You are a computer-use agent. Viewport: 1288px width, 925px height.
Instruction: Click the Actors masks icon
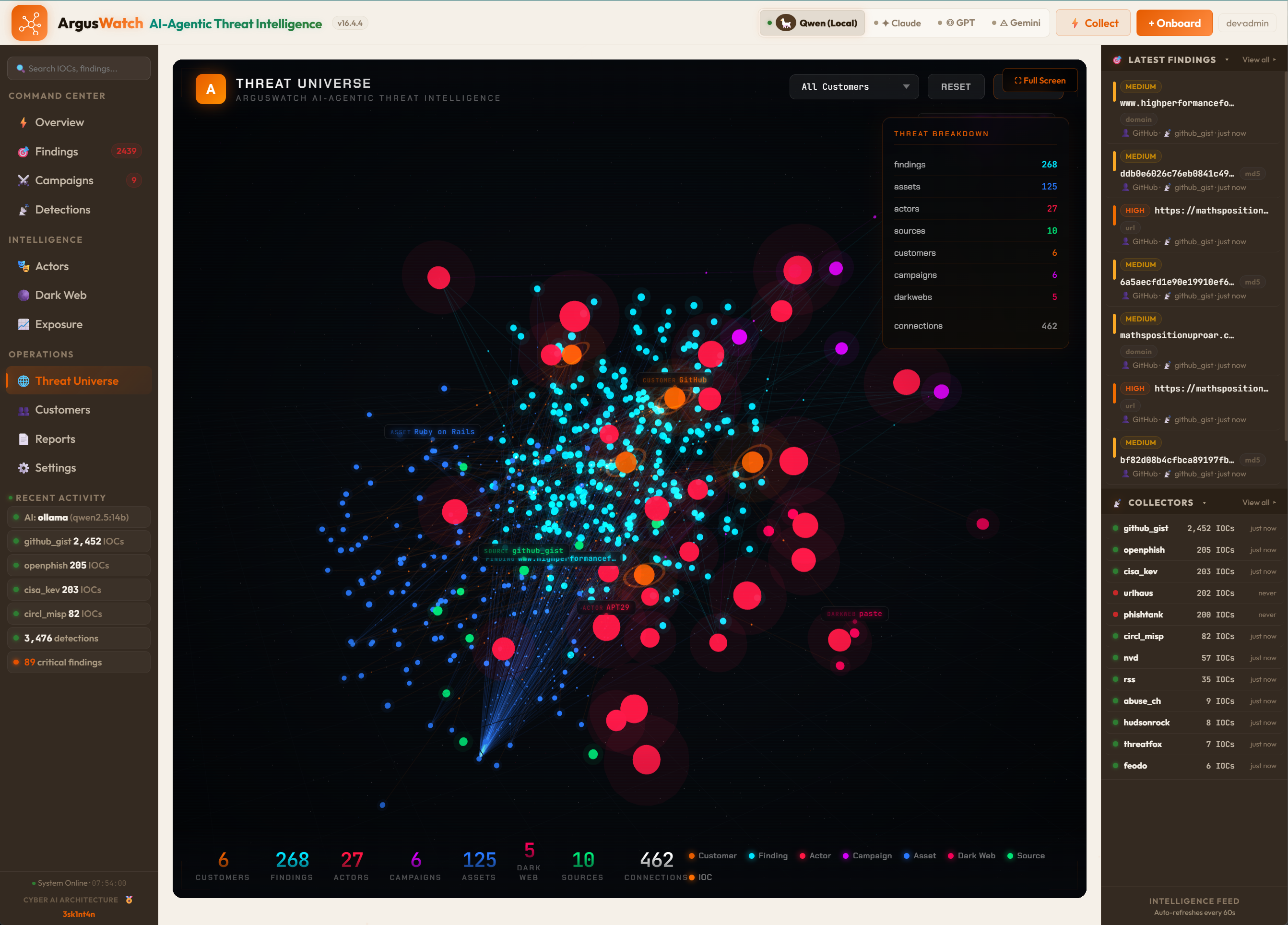24,266
